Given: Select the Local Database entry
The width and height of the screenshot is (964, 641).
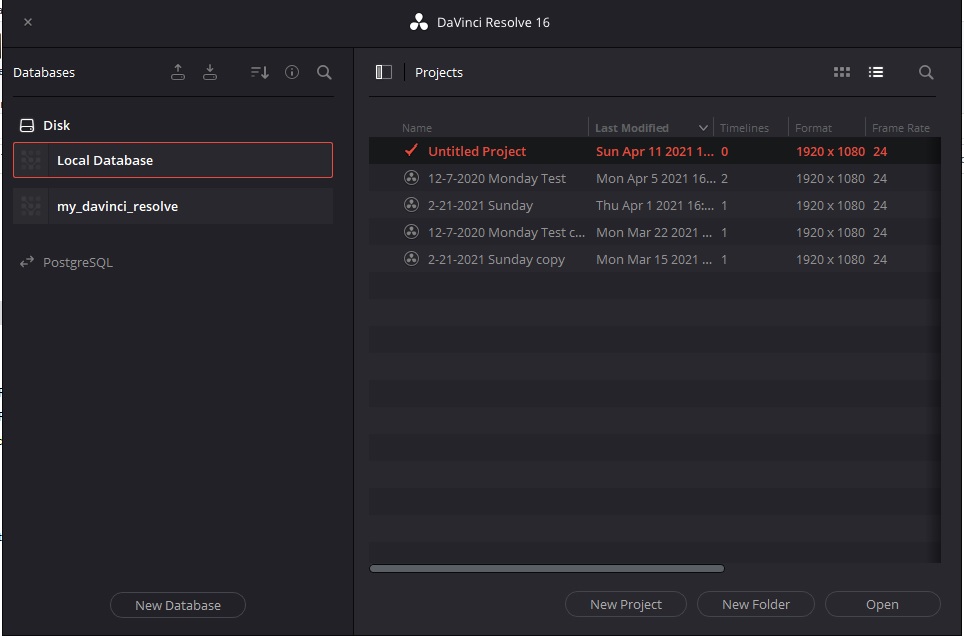Looking at the screenshot, I should coord(173,160).
